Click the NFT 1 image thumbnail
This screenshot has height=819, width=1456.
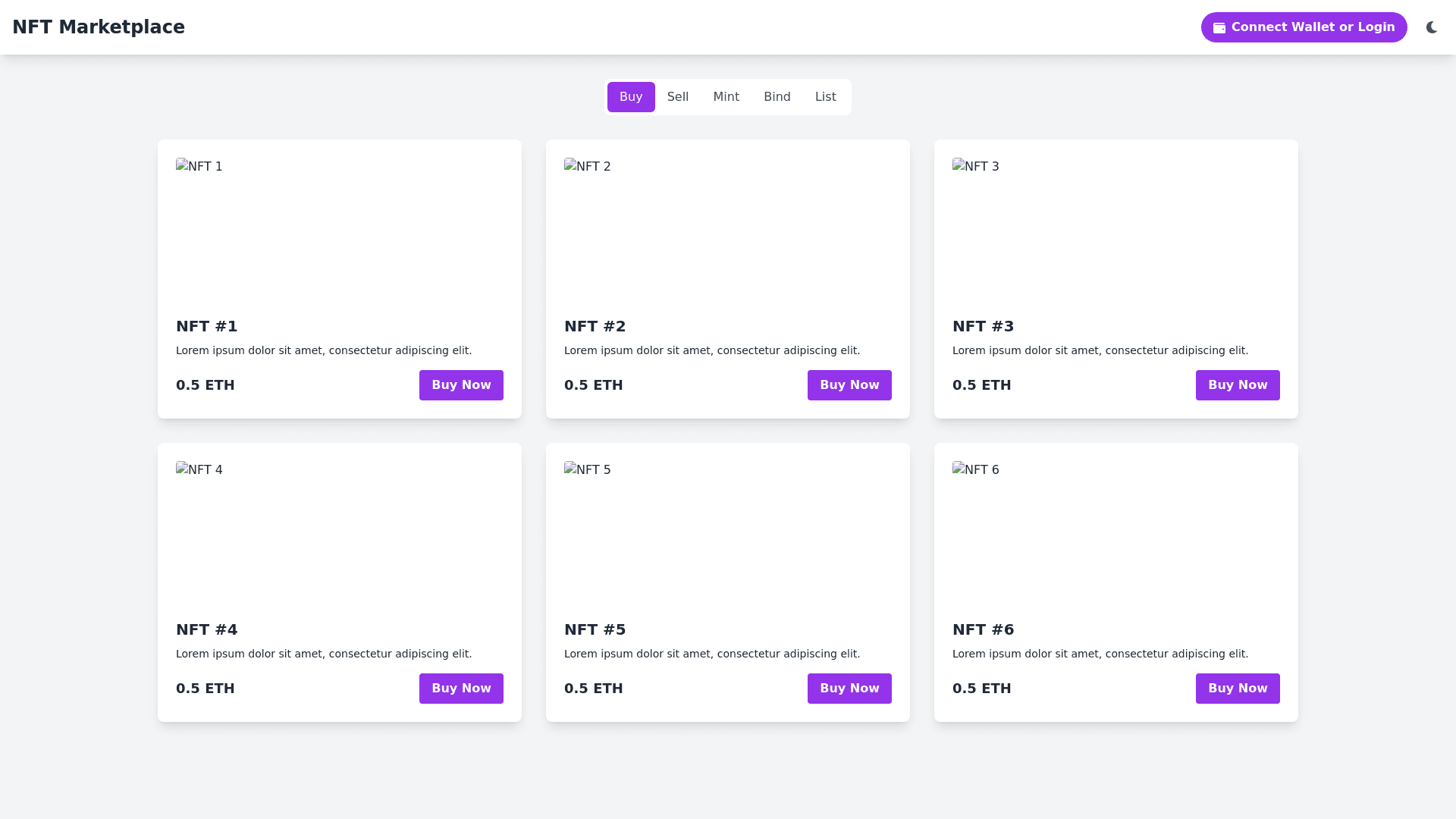(x=199, y=167)
